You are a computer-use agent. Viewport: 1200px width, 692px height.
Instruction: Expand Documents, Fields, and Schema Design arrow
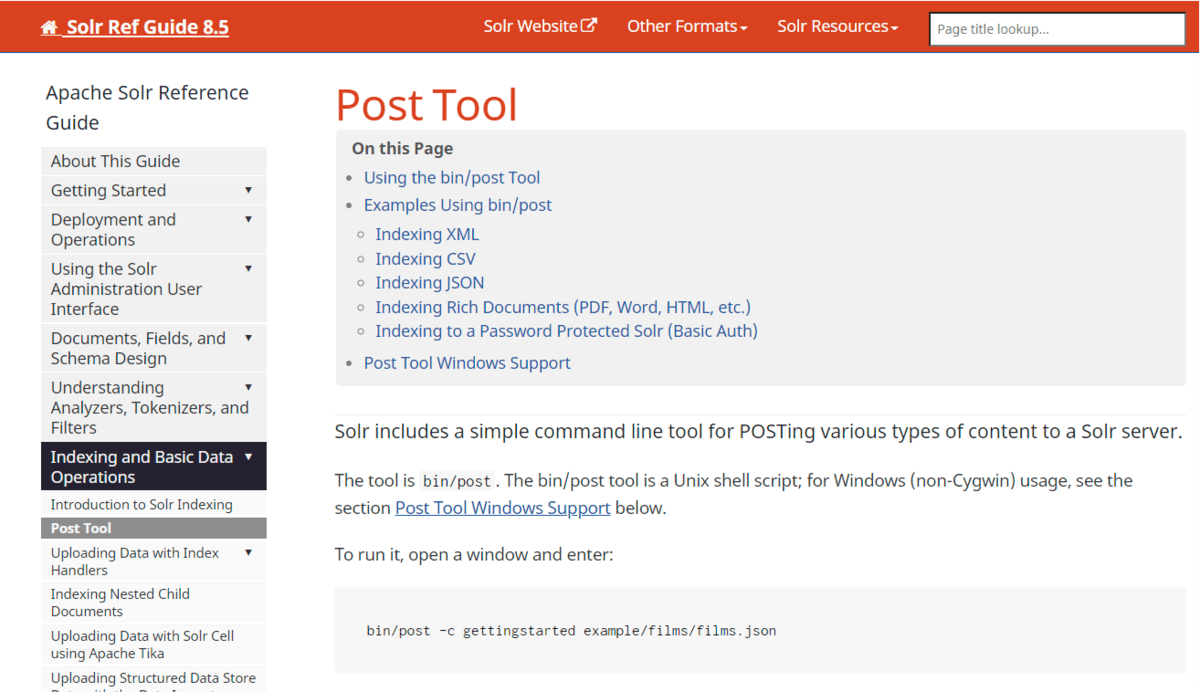[x=248, y=338]
